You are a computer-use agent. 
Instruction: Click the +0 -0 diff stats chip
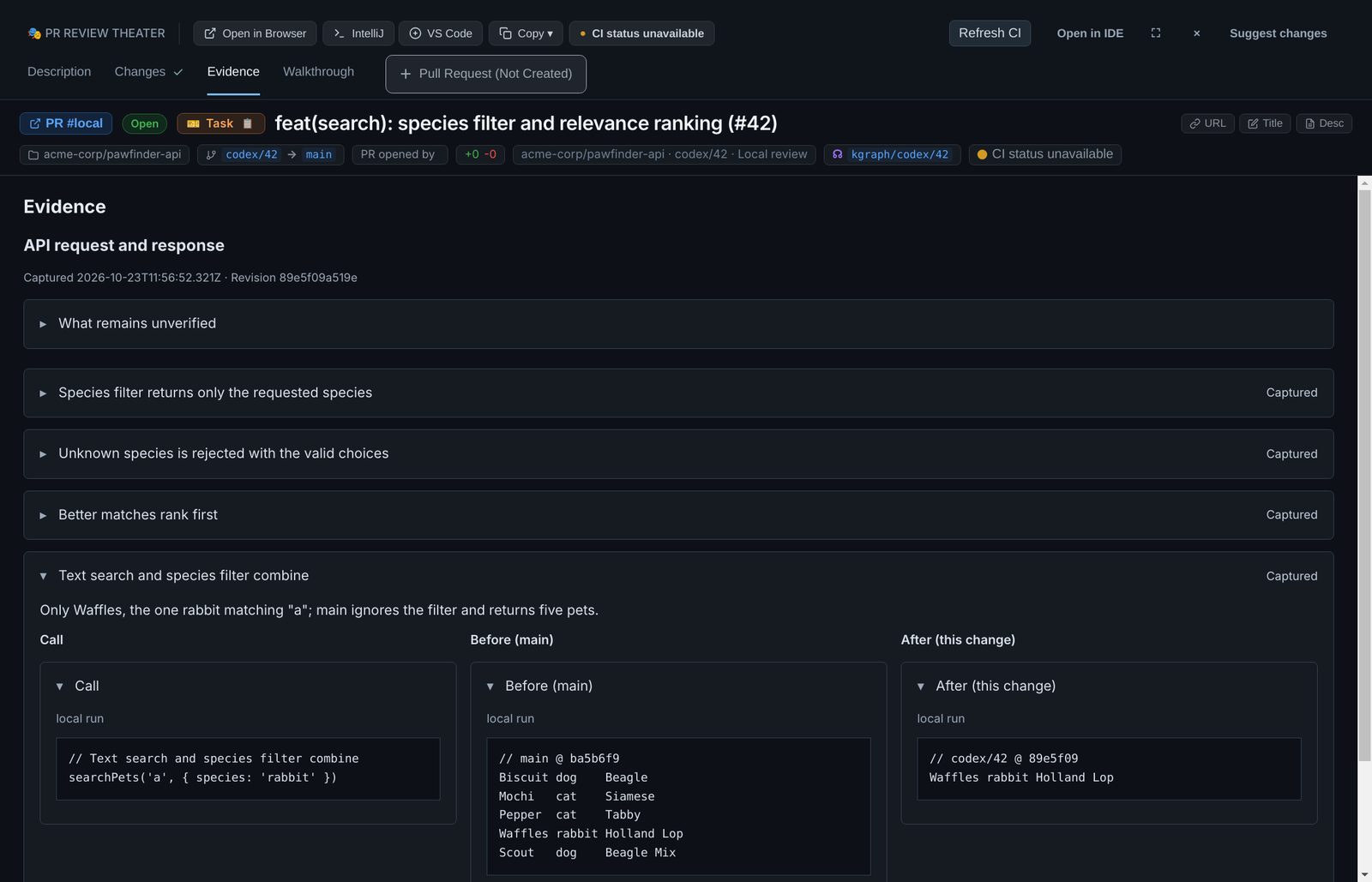pyautogui.click(x=480, y=154)
